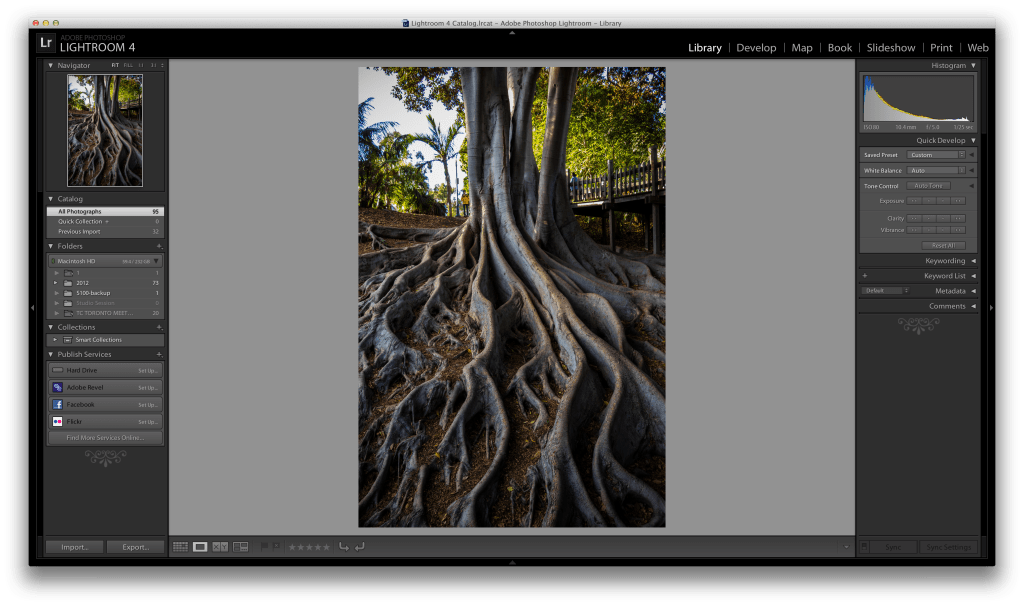Image resolution: width=1024 pixels, height=606 pixels.
Task: Click the Adobe Revel service icon
Action: pyautogui.click(x=57, y=387)
